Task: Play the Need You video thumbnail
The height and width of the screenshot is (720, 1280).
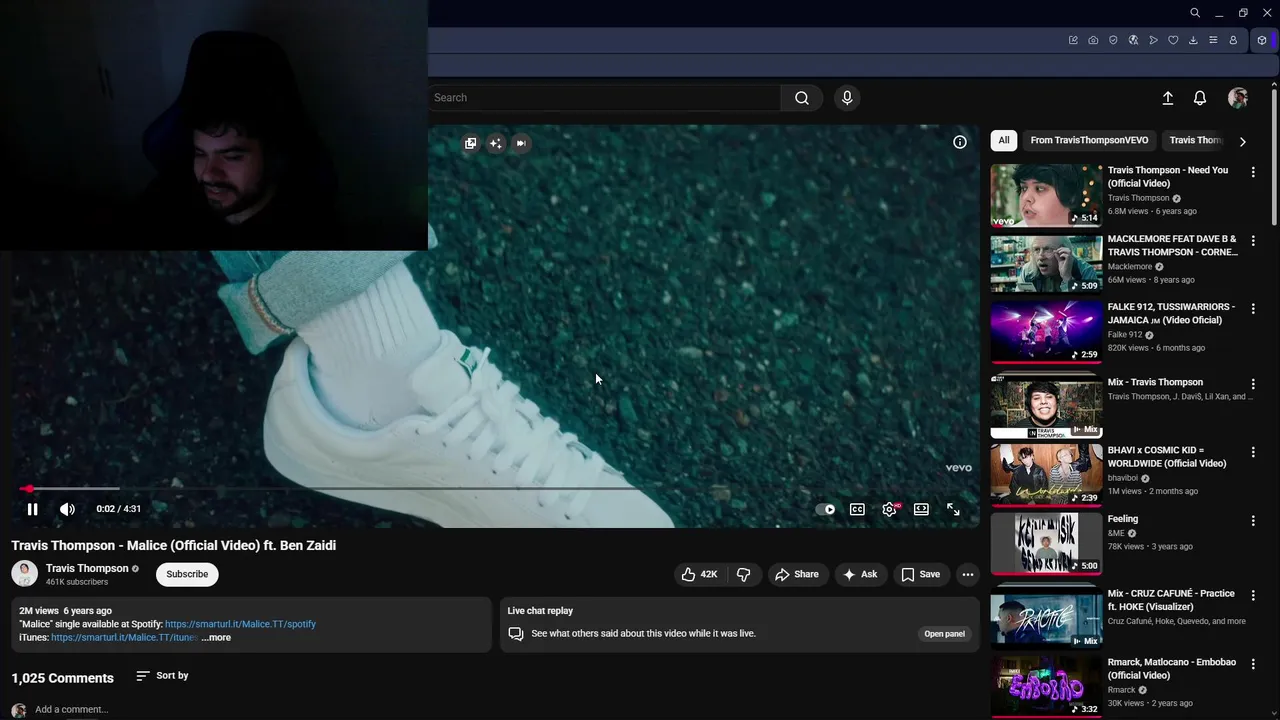Action: click(x=1046, y=196)
